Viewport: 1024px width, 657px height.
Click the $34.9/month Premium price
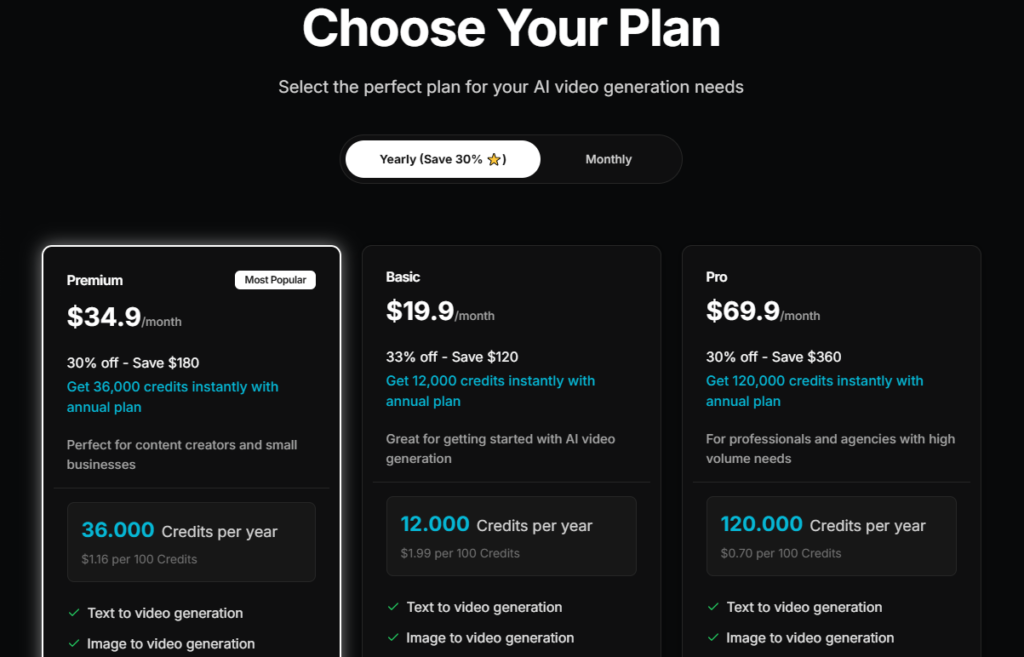[124, 317]
